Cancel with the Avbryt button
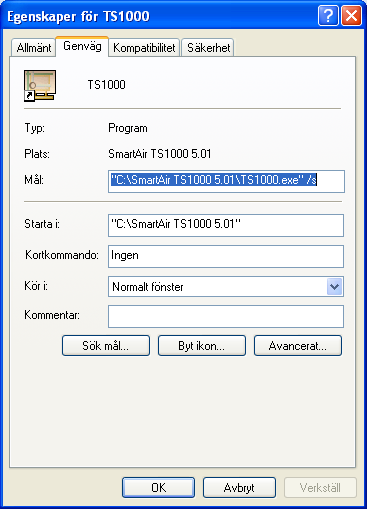Viewport: 367px width, 509px height. coord(239,488)
